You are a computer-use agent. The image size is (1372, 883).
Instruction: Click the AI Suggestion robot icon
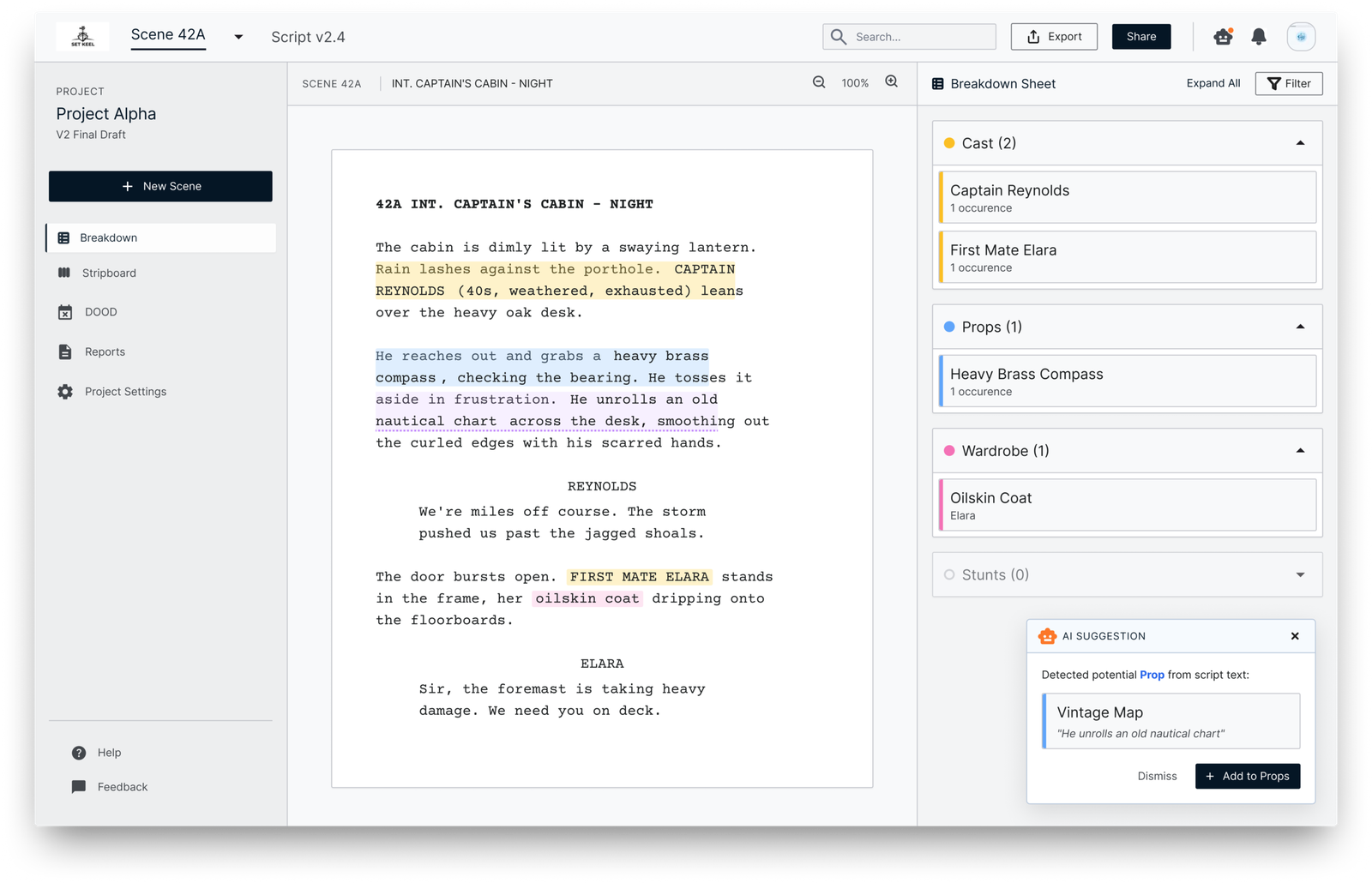coord(1047,635)
